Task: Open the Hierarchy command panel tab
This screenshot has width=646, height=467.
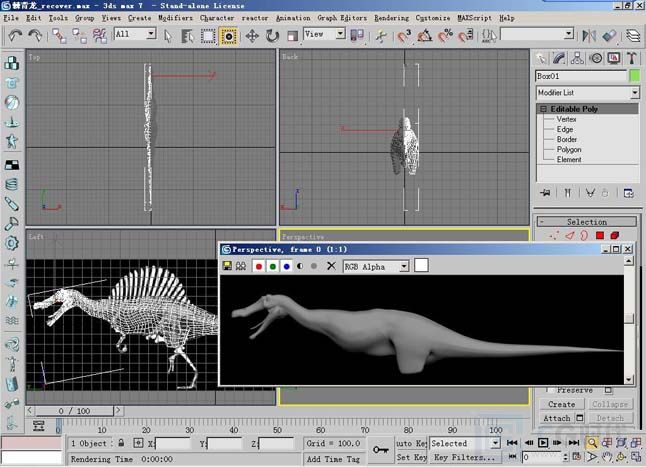Action: (x=577, y=58)
